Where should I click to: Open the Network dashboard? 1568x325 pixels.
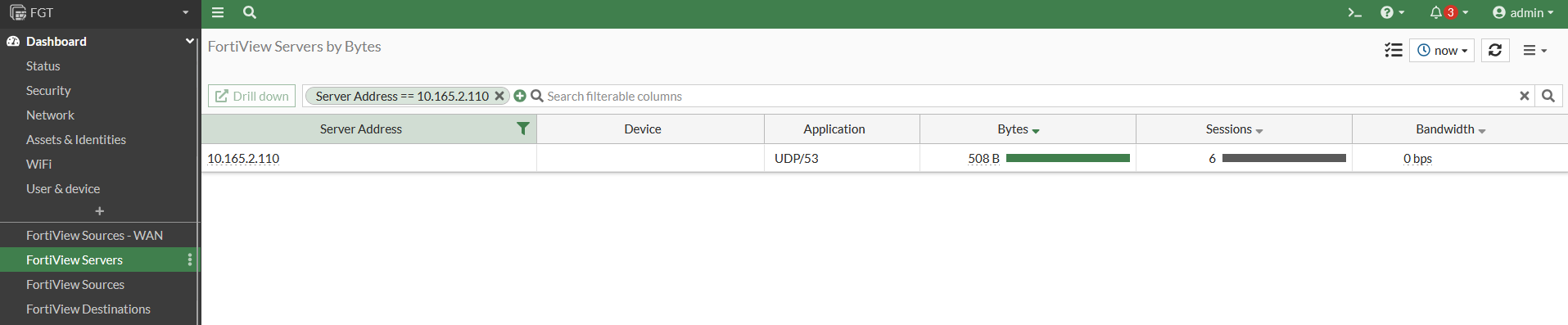[50, 115]
